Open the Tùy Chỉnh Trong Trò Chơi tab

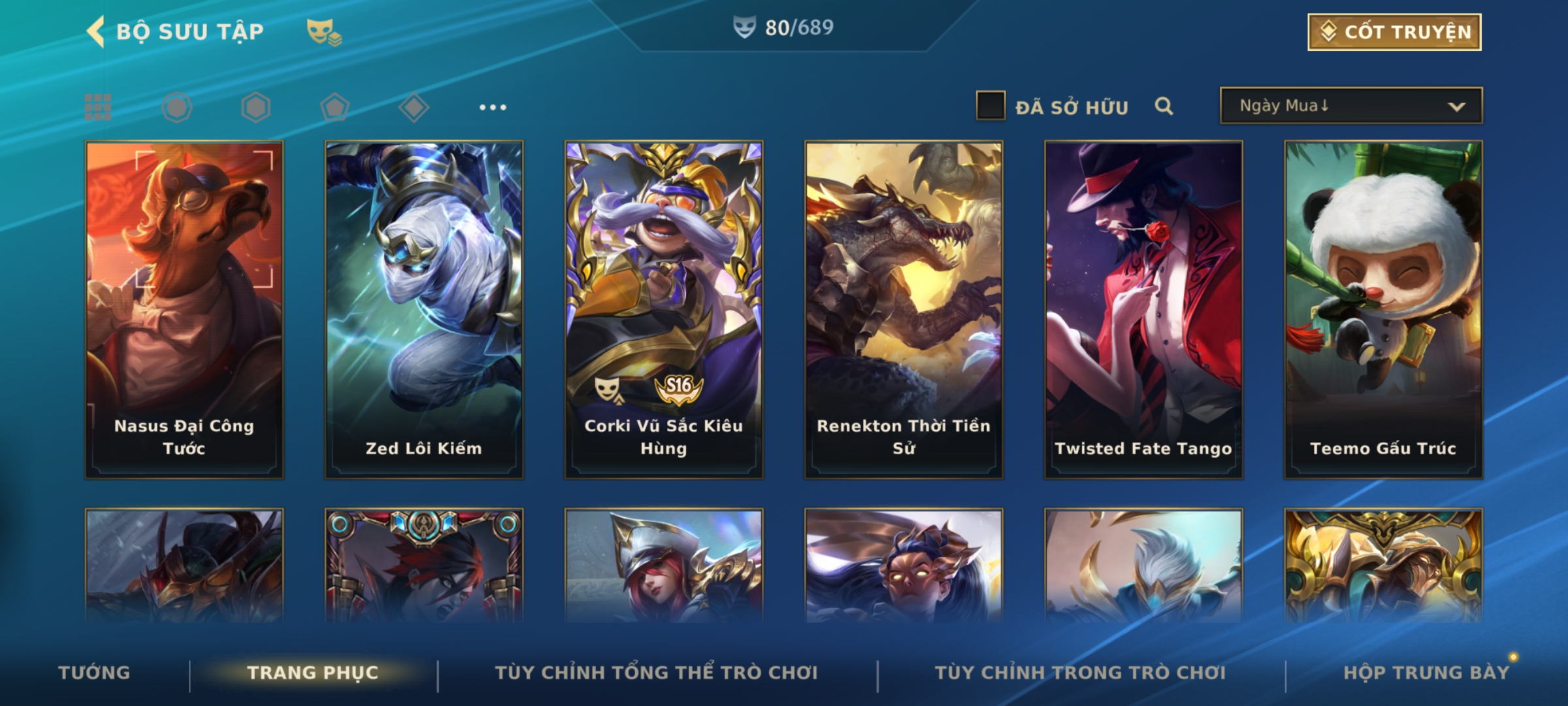click(1080, 673)
